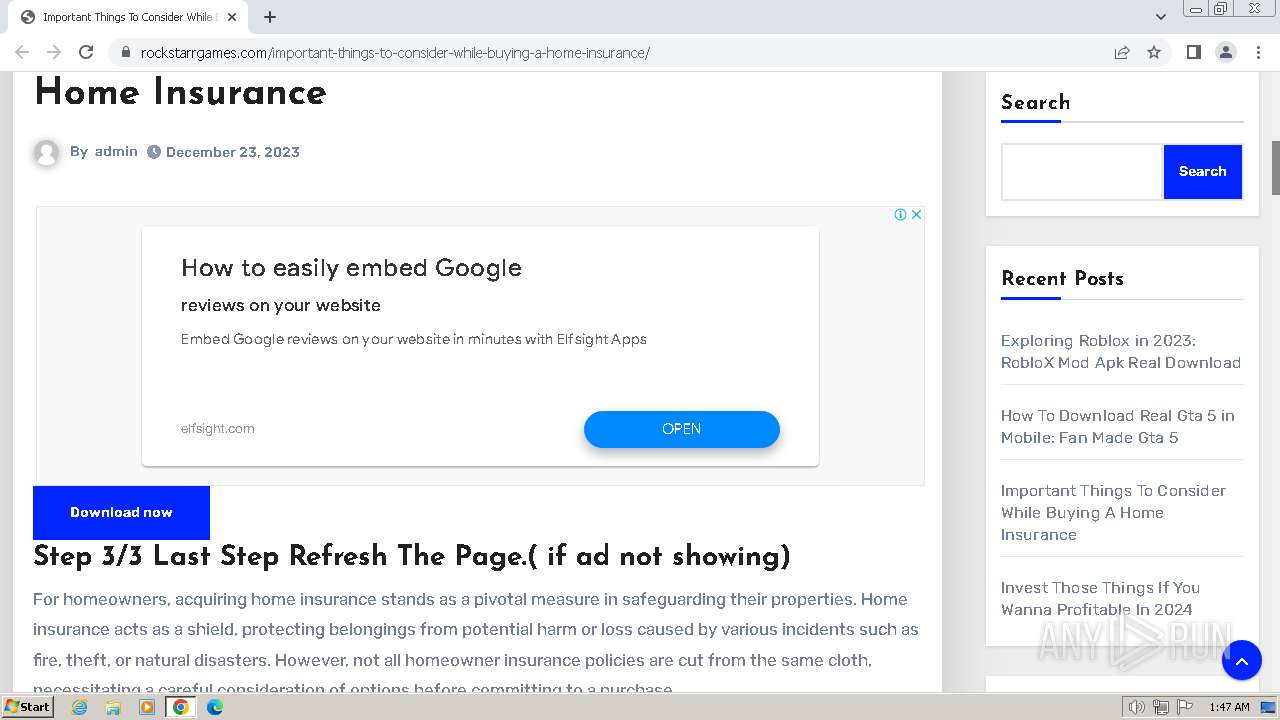Click the sidebar search text field
This screenshot has height=720, width=1280.
click(x=1082, y=172)
